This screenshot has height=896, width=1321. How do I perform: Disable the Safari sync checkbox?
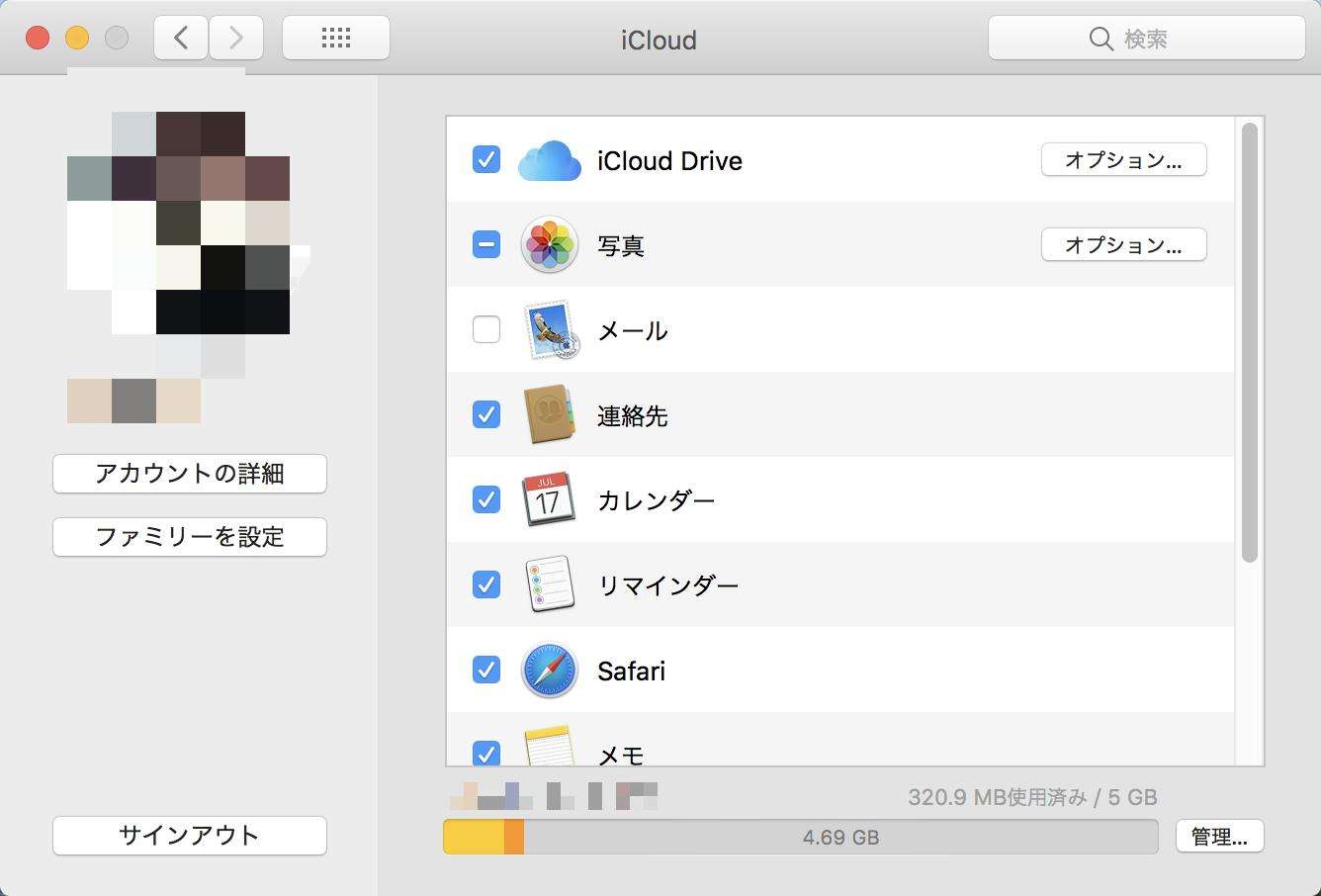coord(485,670)
